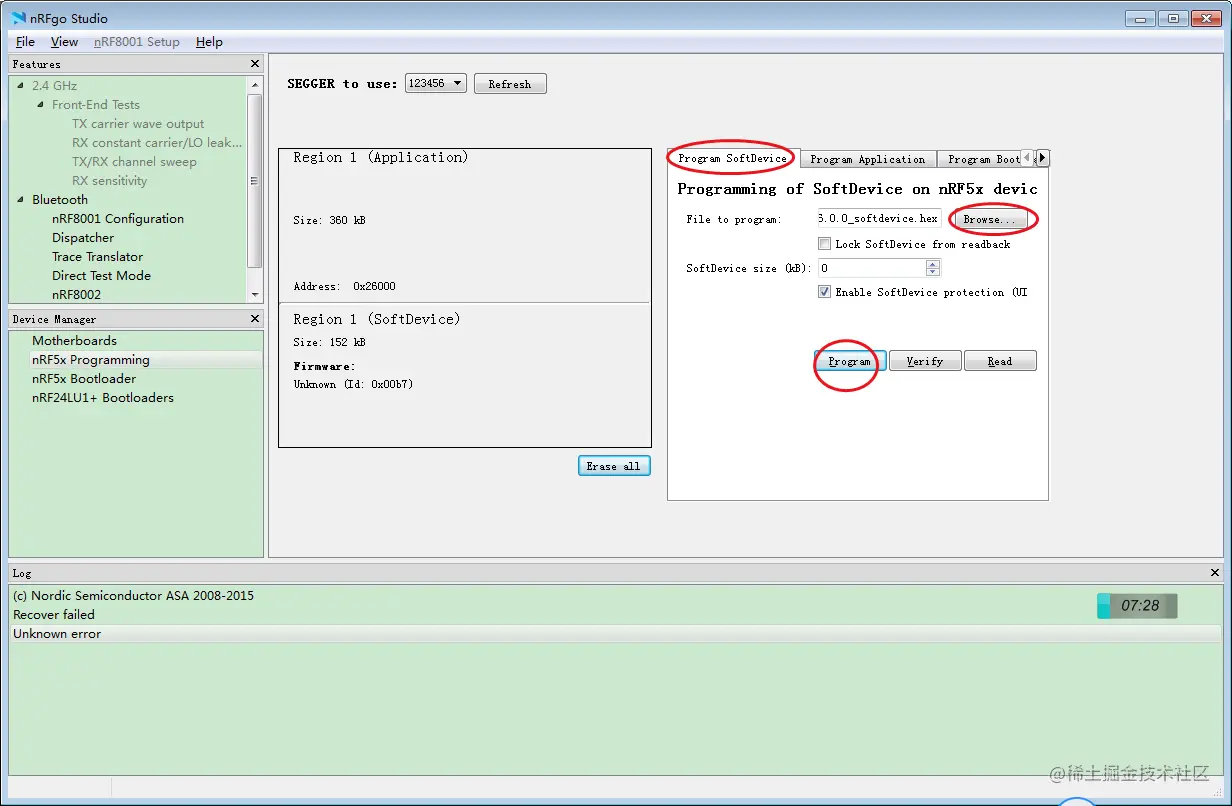The width and height of the screenshot is (1232, 806).
Task: Collapse the 2.4 GHz tree node
Action: click(x=21, y=86)
